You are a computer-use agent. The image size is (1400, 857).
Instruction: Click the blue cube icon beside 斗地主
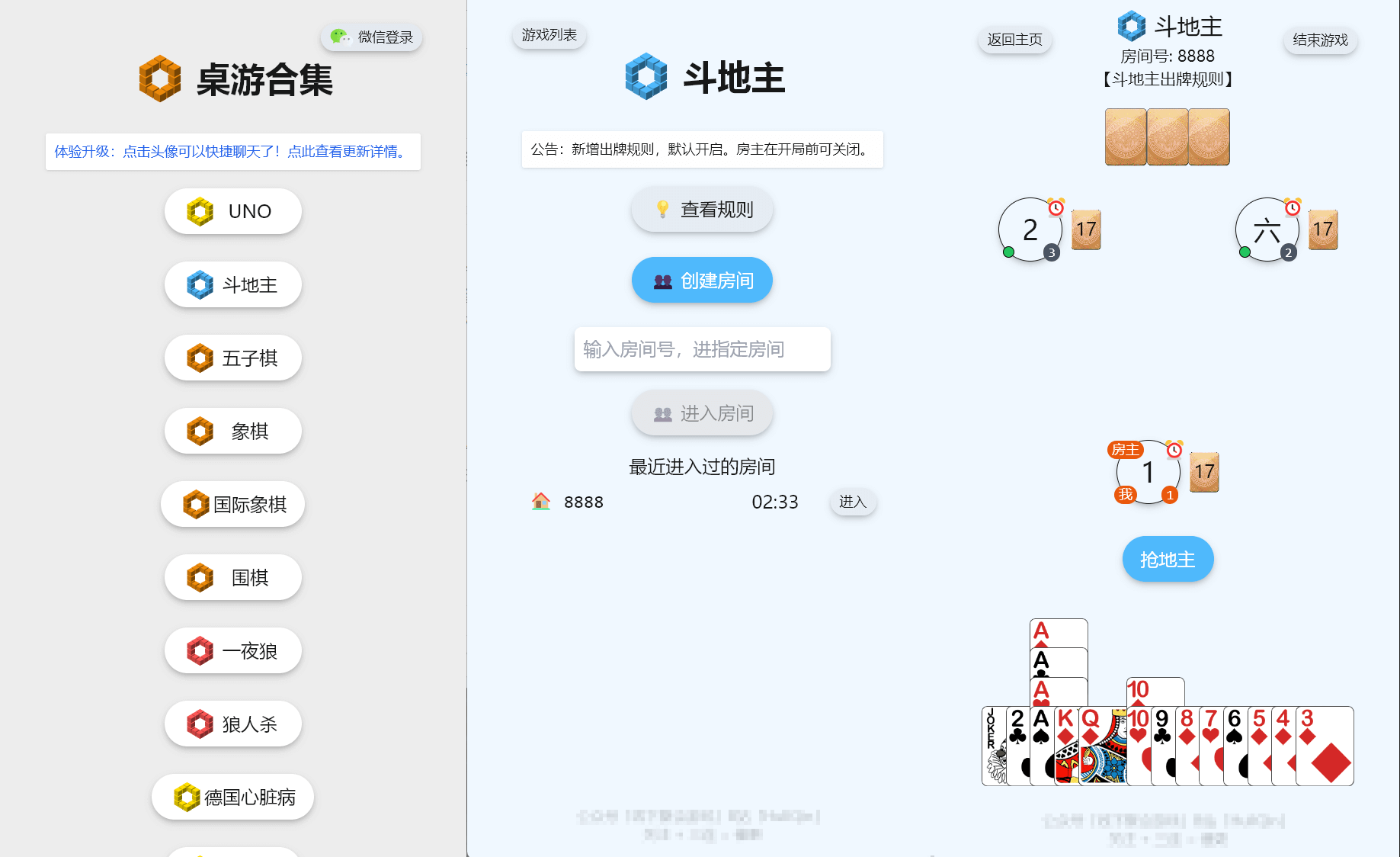click(200, 284)
